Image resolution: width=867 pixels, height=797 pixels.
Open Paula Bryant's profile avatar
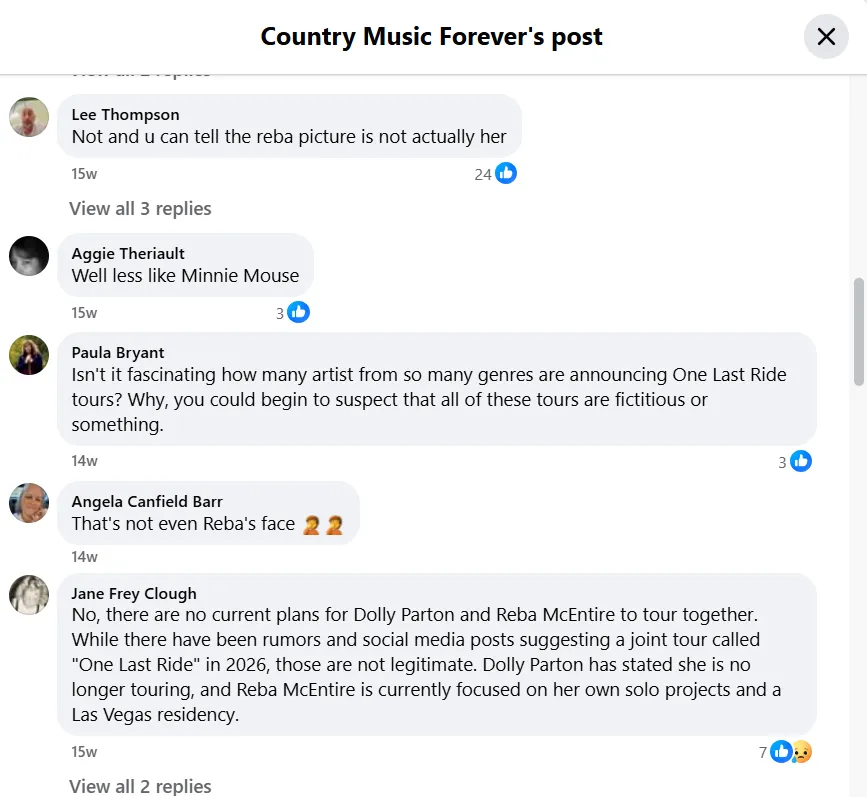tap(29, 355)
